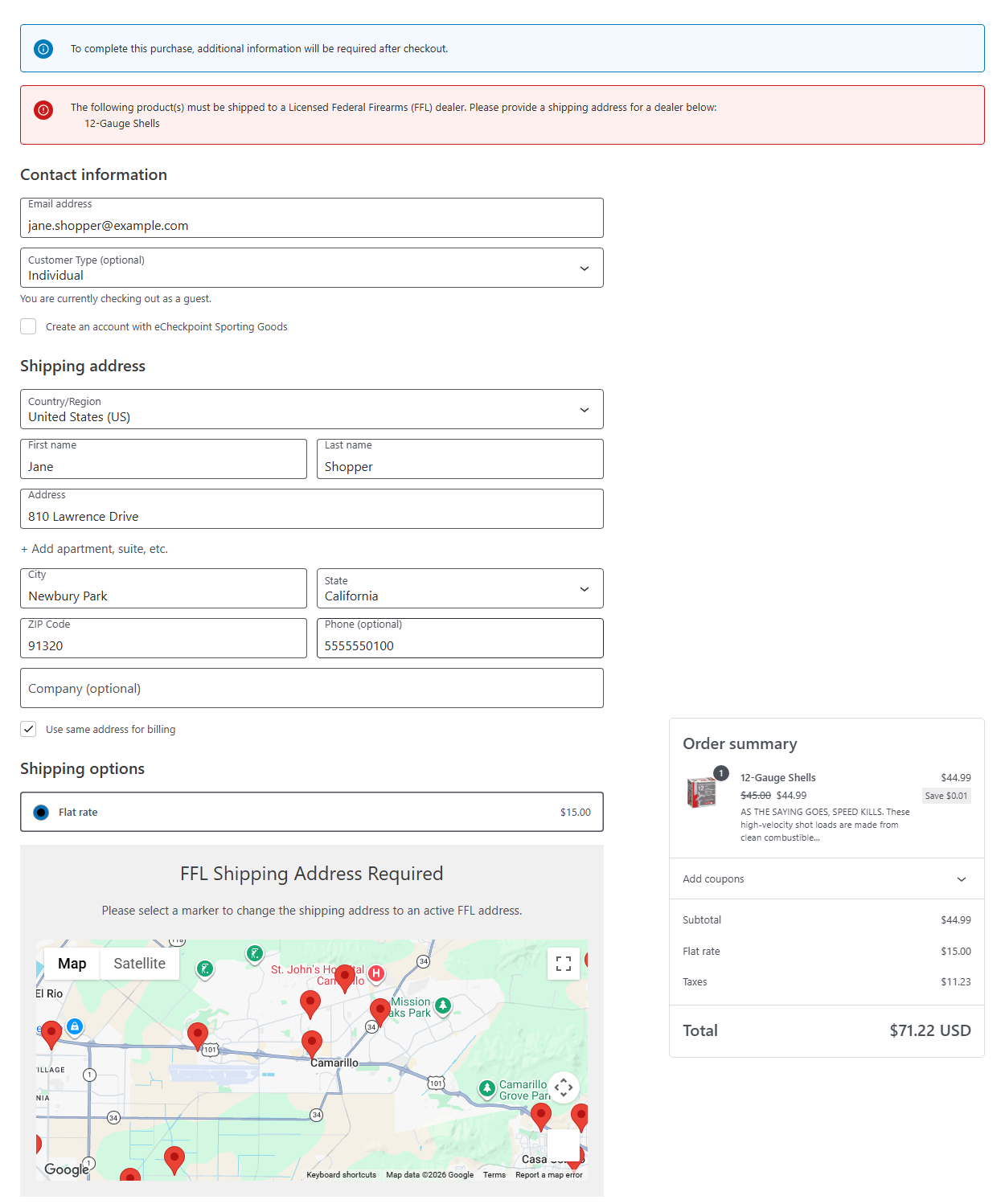Click the First name field

pyautogui.click(x=163, y=459)
